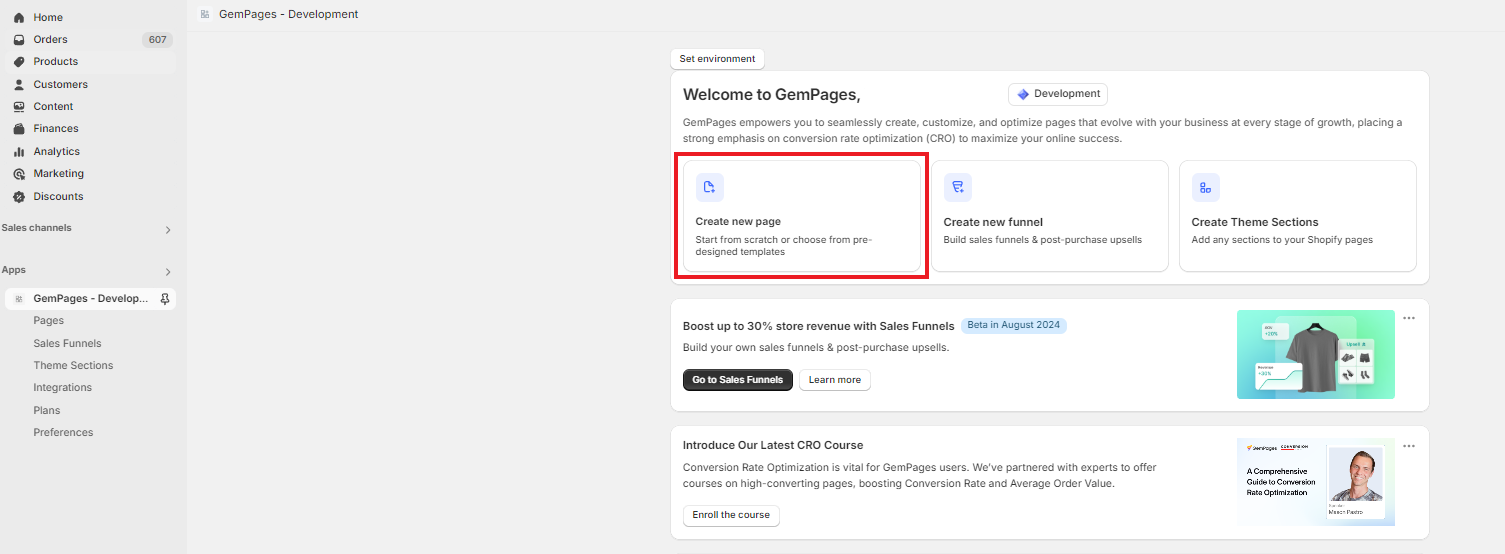1505x554 pixels.
Task: Expand the Sales channels section
Action: coord(168,230)
